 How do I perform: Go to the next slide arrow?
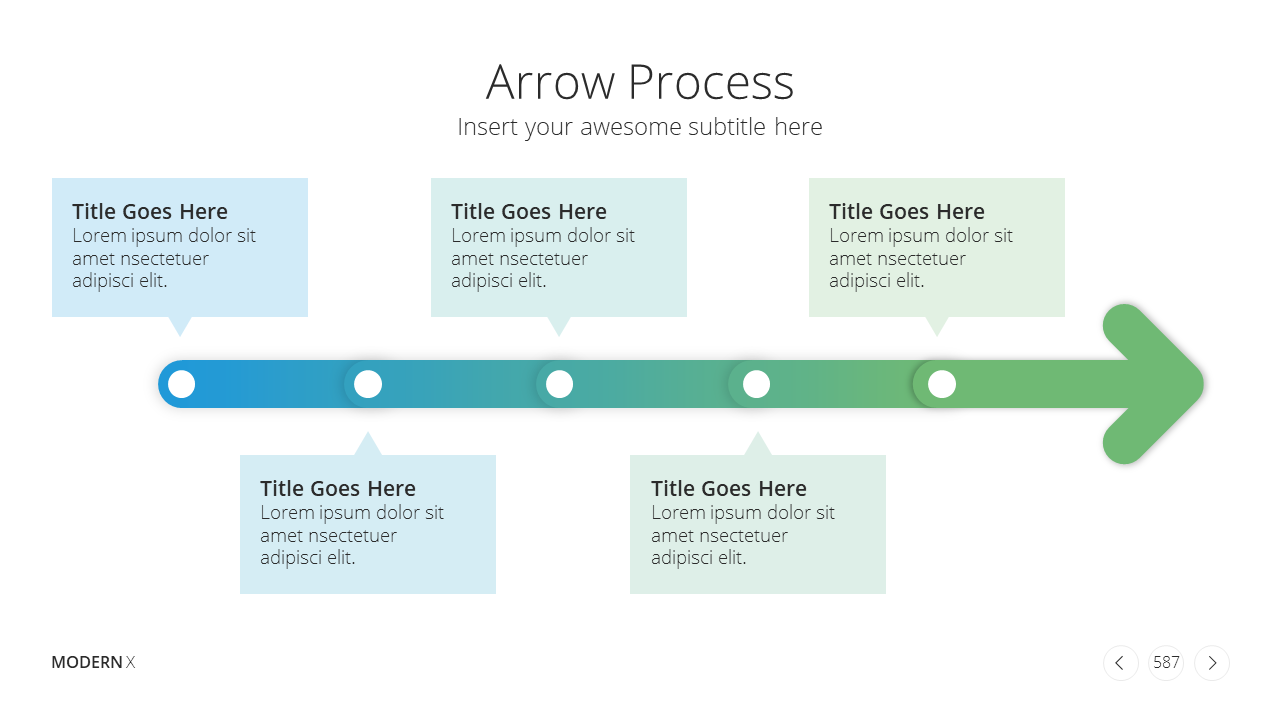[1212, 663]
